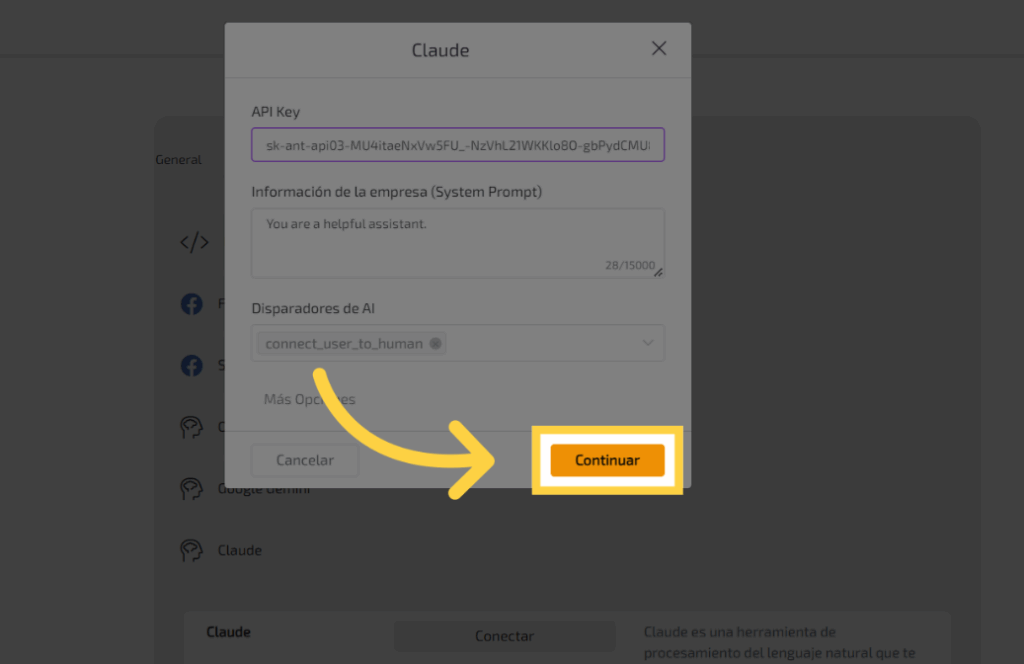
Task: Open the Disparadores de AI dropdown arrow
Action: [646, 344]
